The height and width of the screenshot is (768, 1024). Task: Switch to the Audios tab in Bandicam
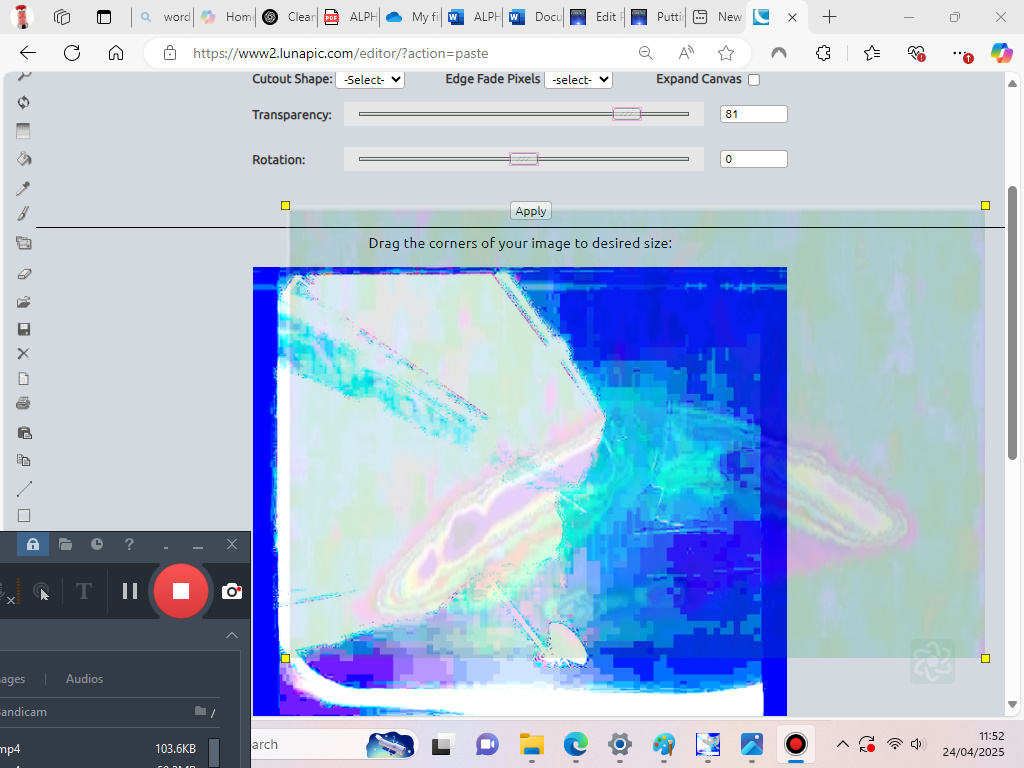84,679
